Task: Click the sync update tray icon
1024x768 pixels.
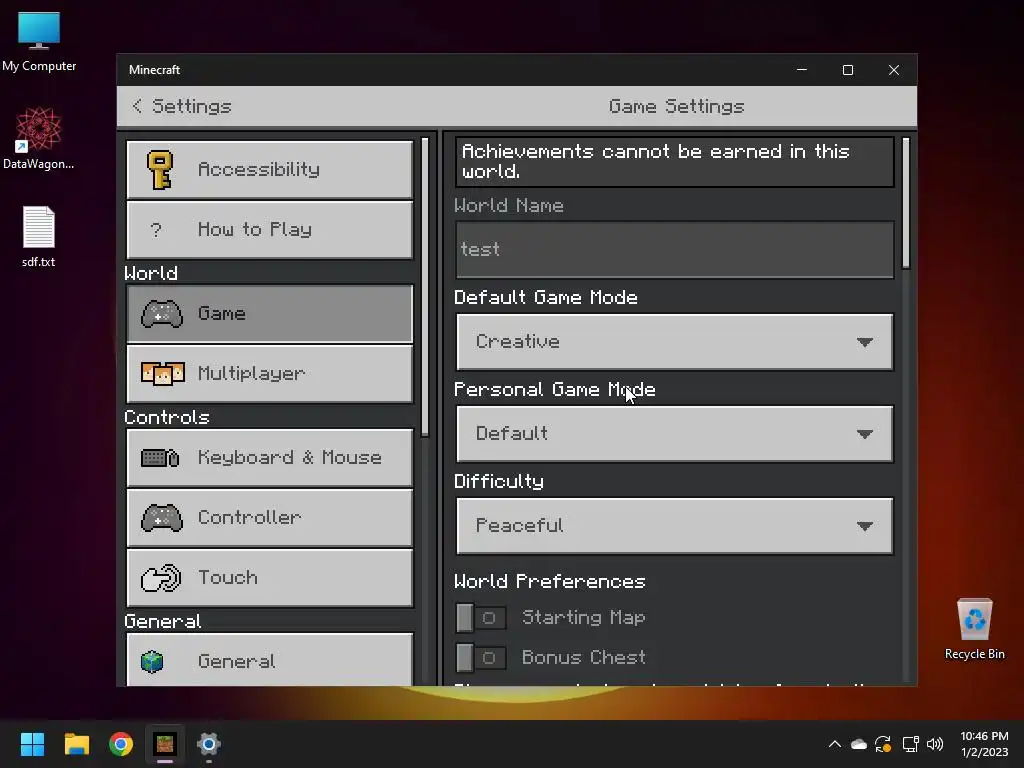Action: [x=883, y=744]
